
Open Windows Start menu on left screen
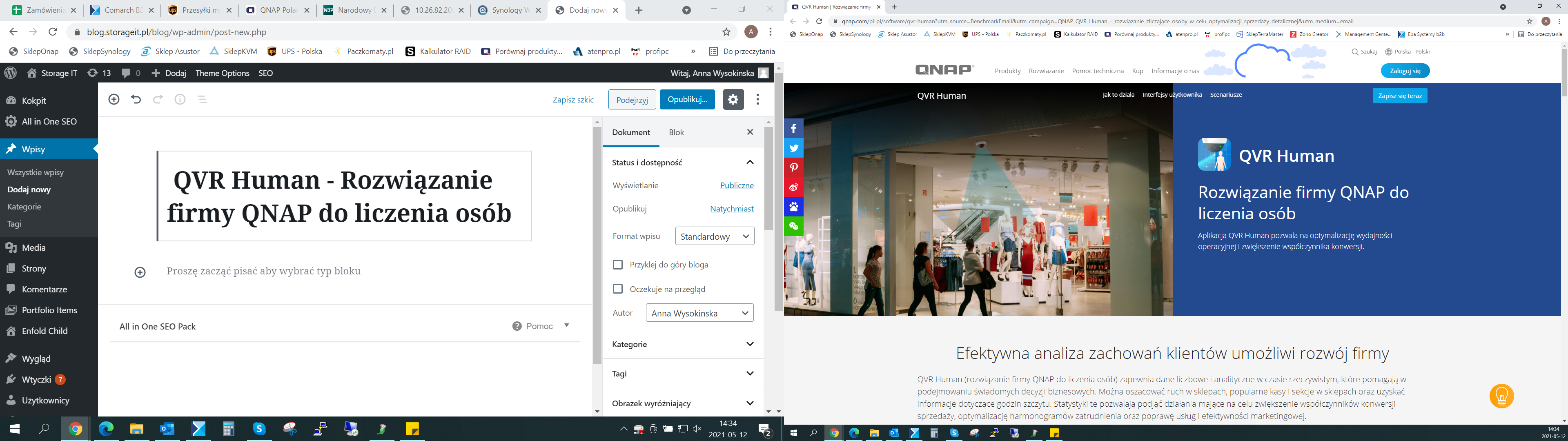click(15, 429)
